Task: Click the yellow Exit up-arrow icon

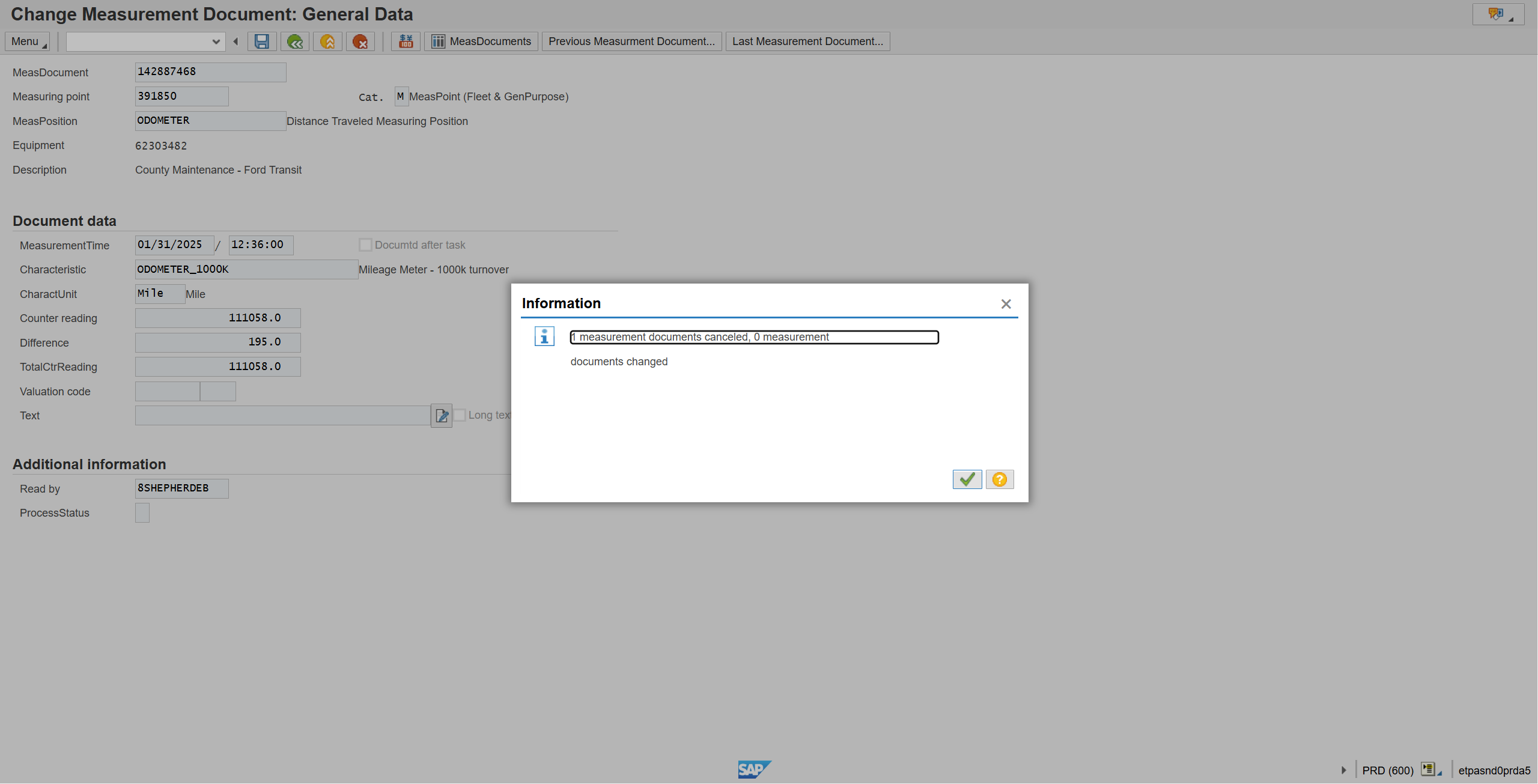Action: click(327, 41)
